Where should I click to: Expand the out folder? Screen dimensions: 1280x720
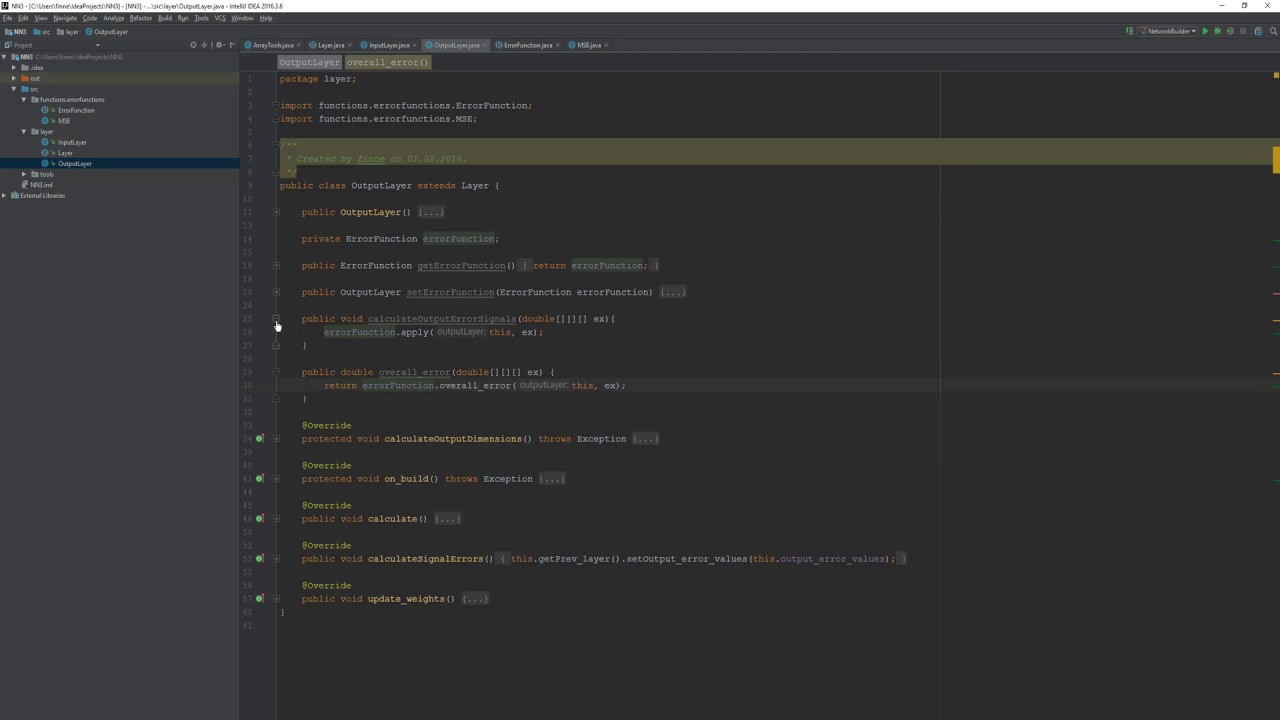[x=14, y=78]
